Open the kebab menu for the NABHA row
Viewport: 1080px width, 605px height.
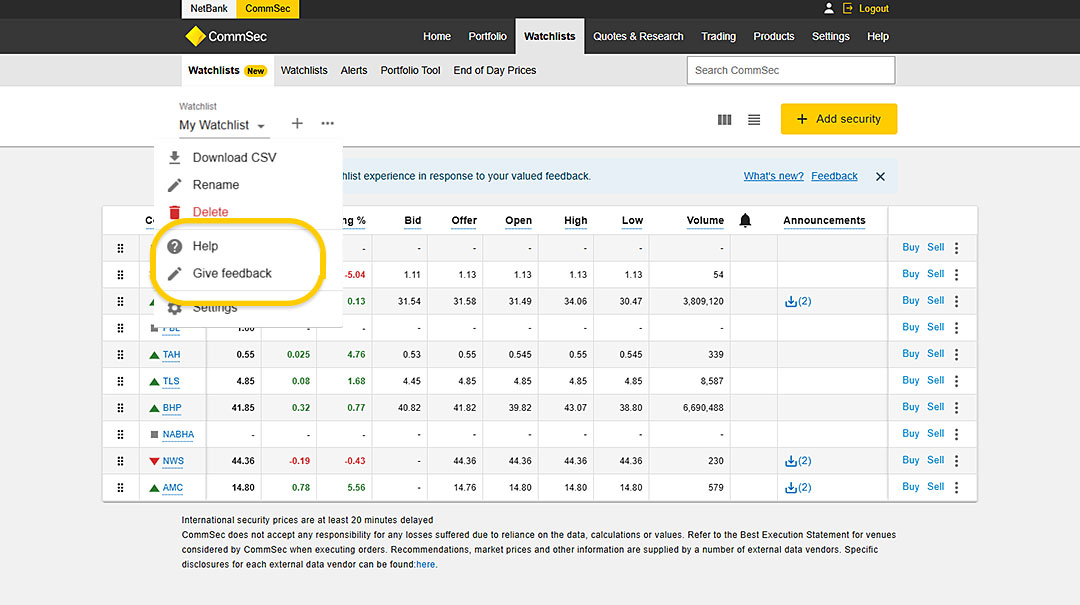click(957, 434)
